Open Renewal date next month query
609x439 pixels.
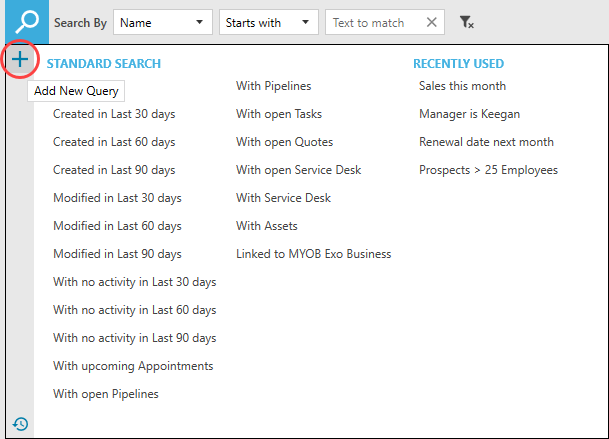click(x=486, y=142)
